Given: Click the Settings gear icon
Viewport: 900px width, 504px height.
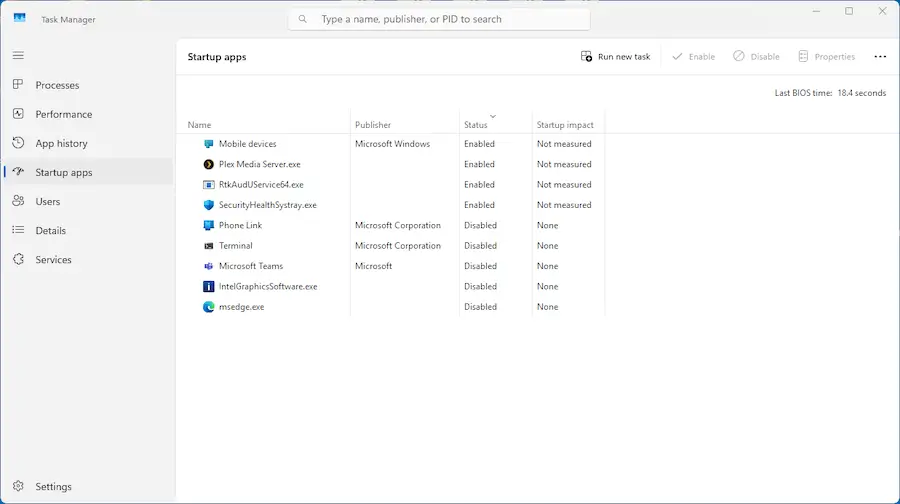Looking at the screenshot, I should pos(18,486).
